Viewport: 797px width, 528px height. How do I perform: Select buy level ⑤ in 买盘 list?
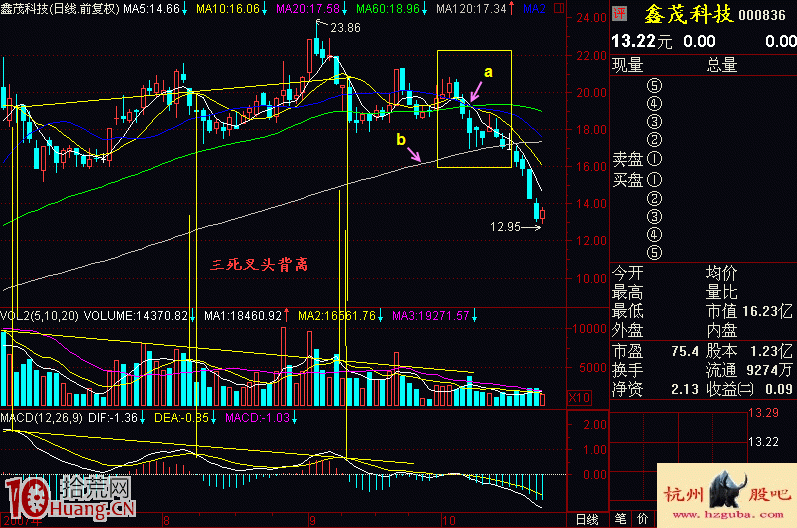coord(654,253)
